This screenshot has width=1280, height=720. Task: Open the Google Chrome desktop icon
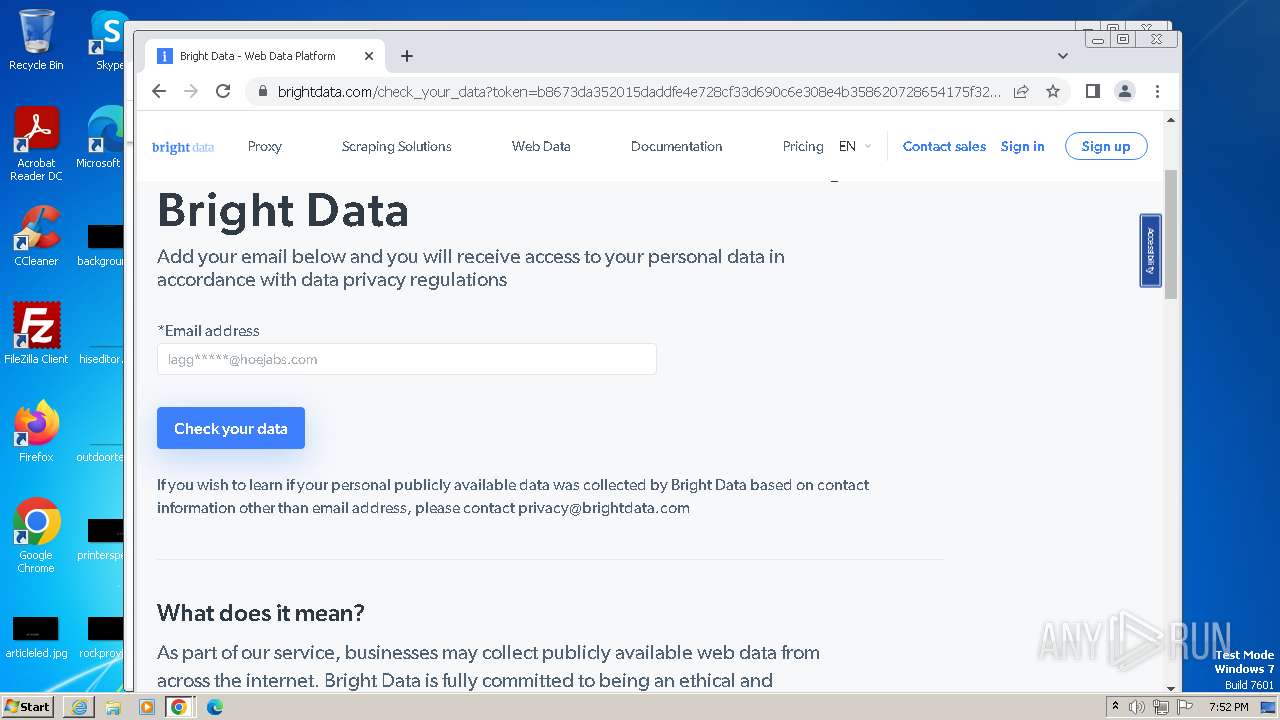(x=36, y=536)
